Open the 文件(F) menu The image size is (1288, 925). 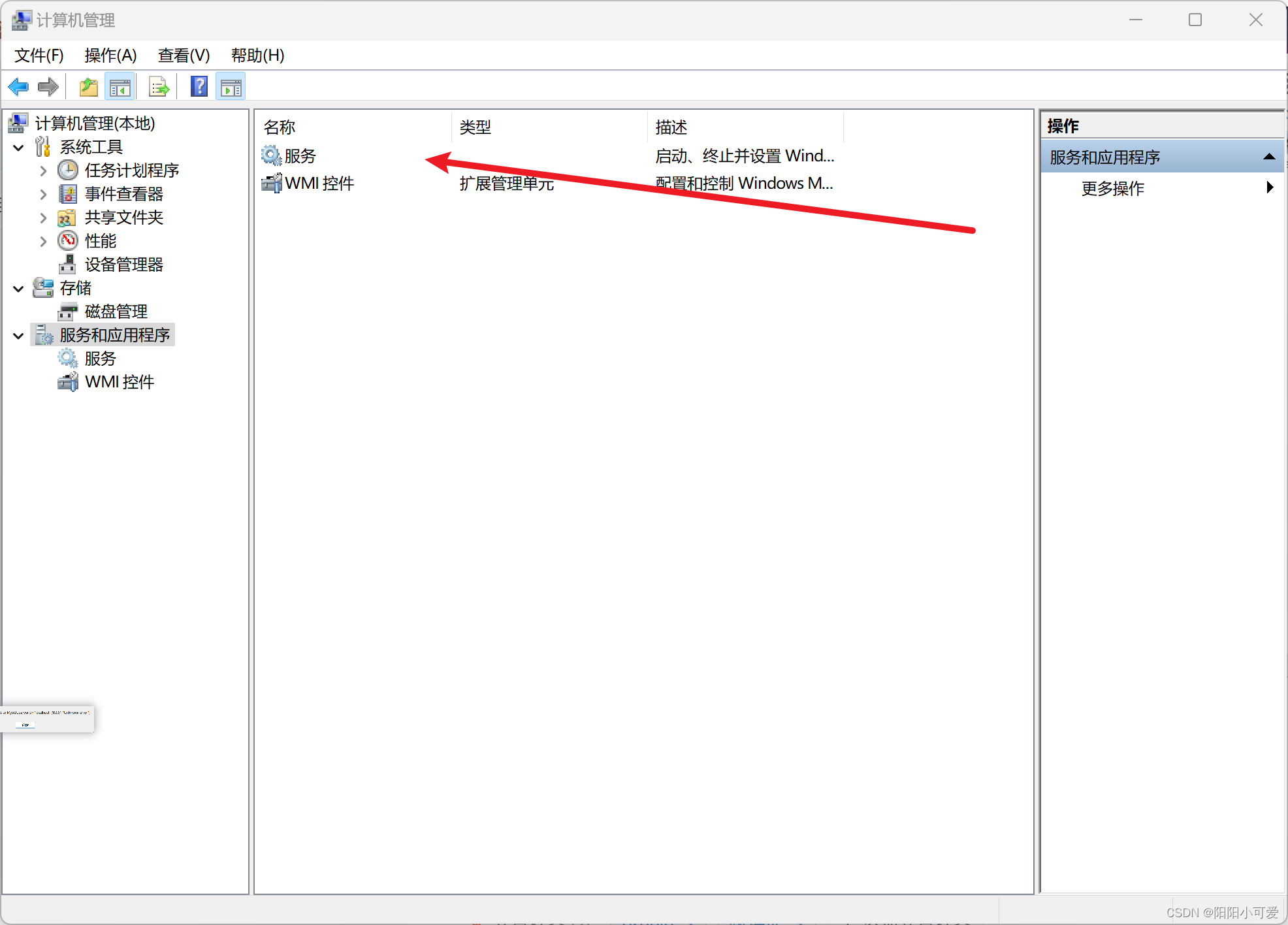click(38, 56)
